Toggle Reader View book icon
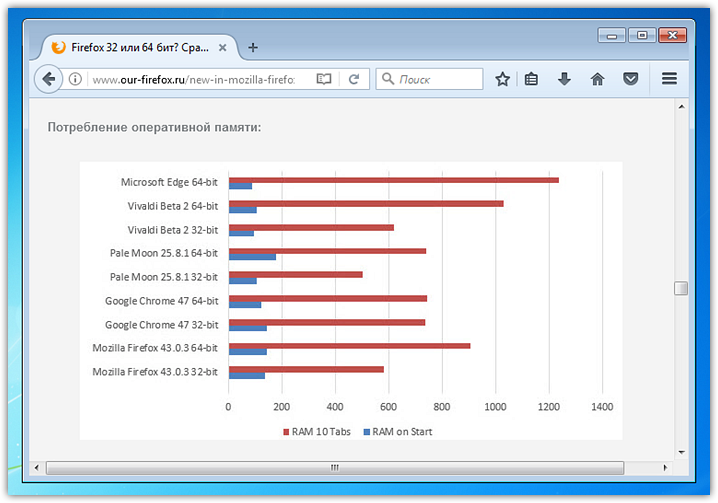The image size is (718, 503). (x=324, y=79)
